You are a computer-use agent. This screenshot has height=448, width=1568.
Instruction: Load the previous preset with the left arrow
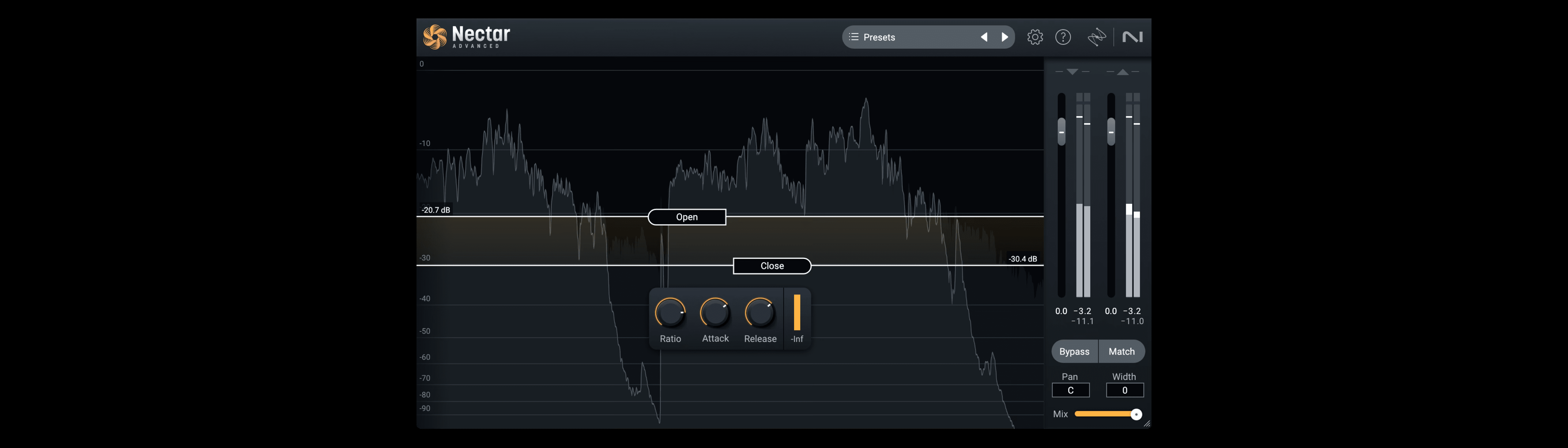pyautogui.click(x=984, y=36)
